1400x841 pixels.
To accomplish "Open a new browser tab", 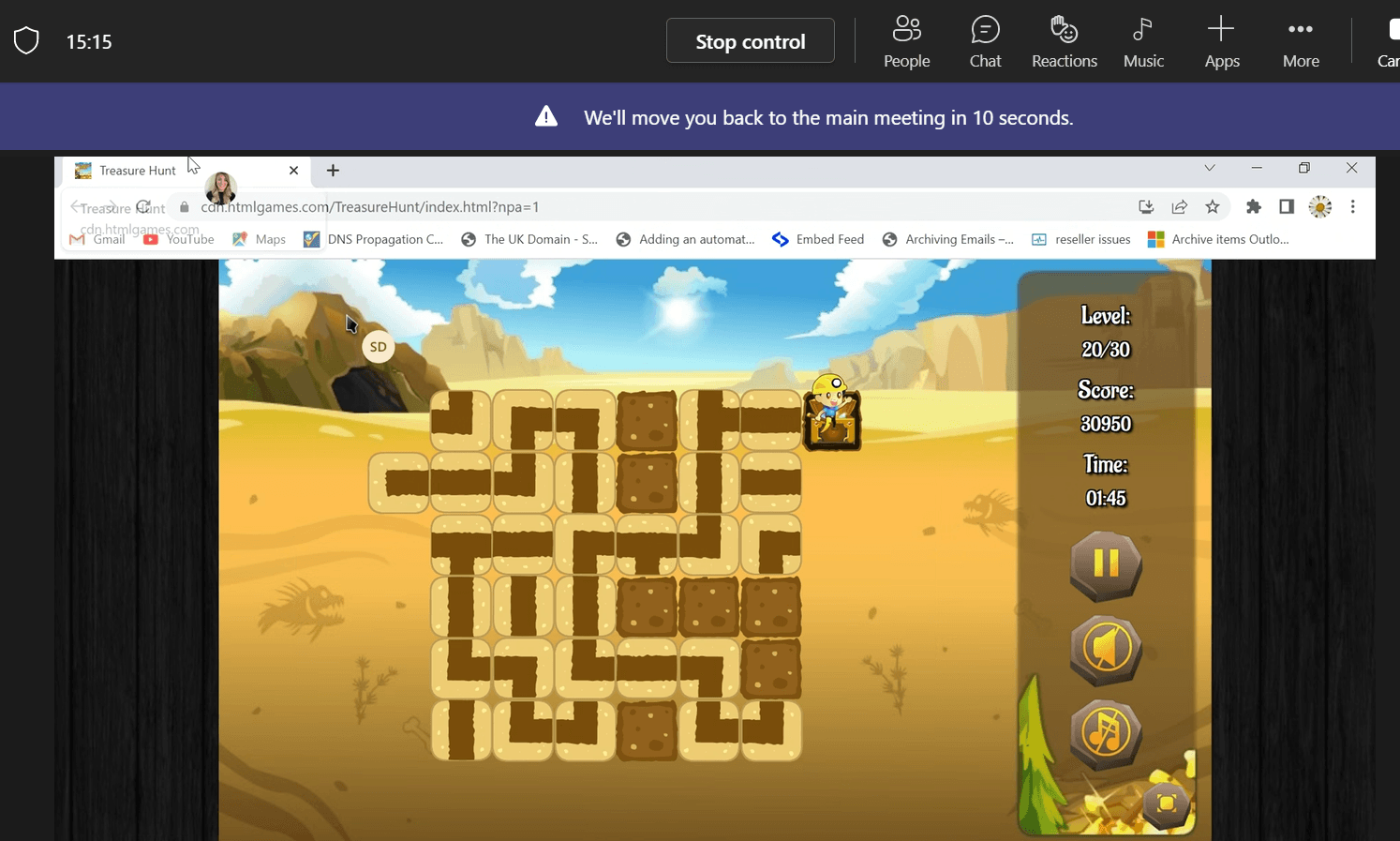I will 333,171.
